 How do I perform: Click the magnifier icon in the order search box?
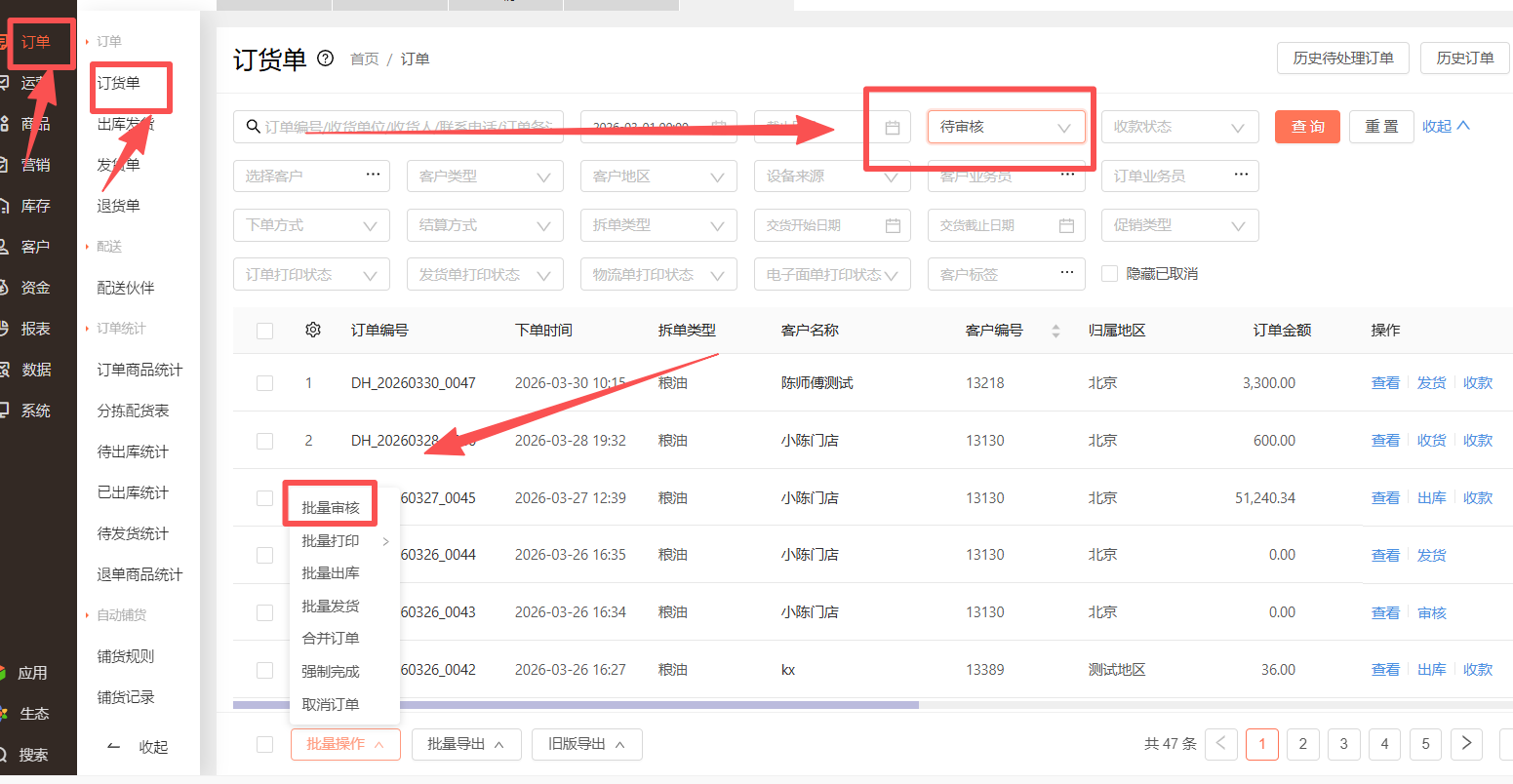[254, 127]
